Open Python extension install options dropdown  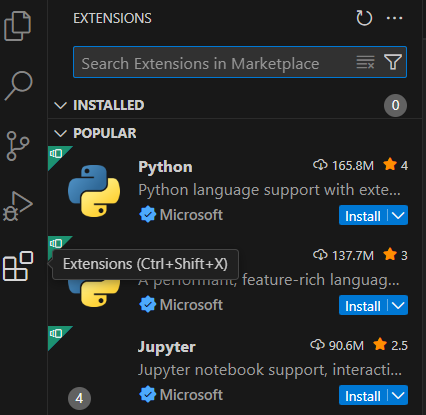coord(398,215)
